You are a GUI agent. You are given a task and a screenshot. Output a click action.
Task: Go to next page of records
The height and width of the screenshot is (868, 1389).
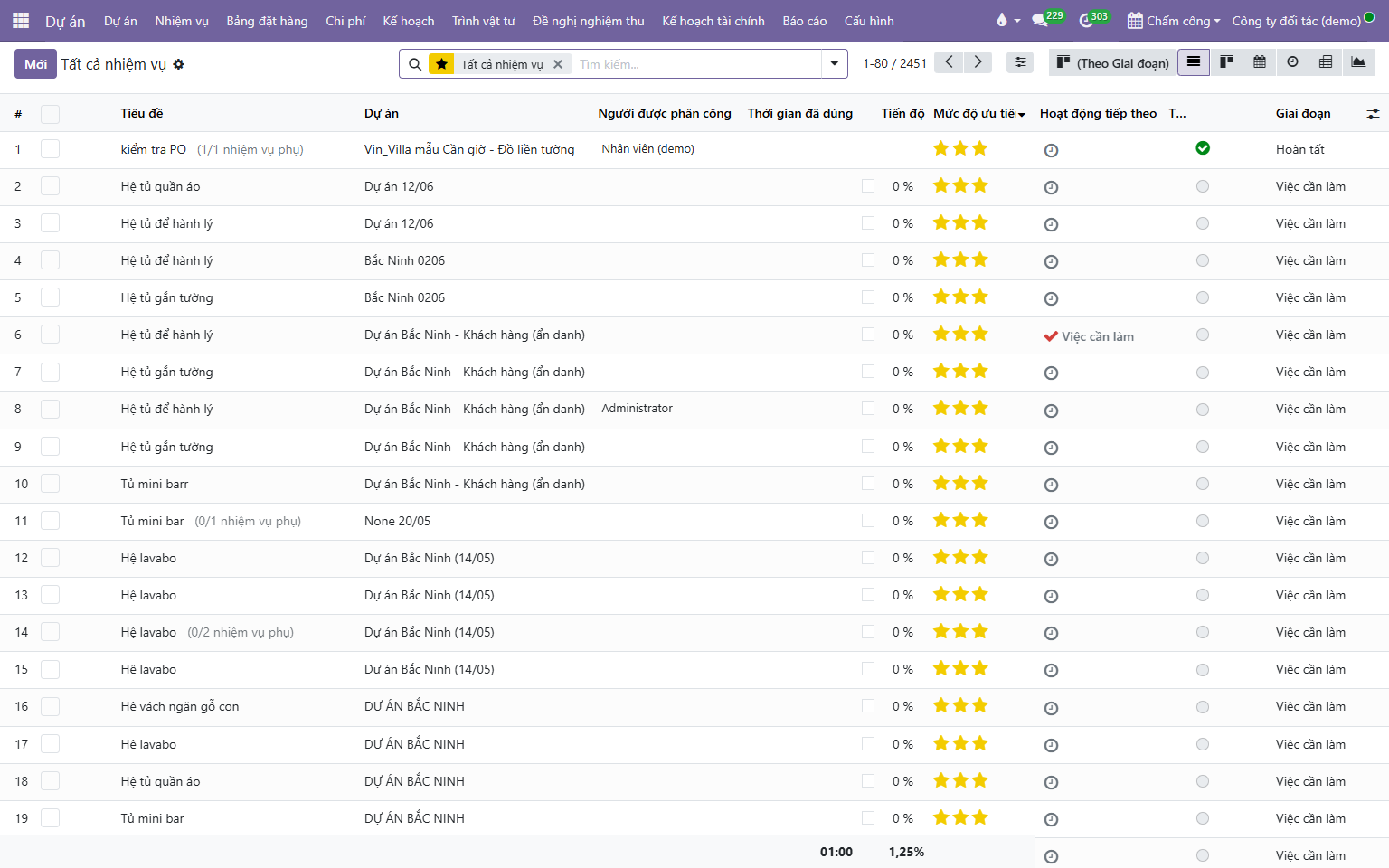coord(978,62)
